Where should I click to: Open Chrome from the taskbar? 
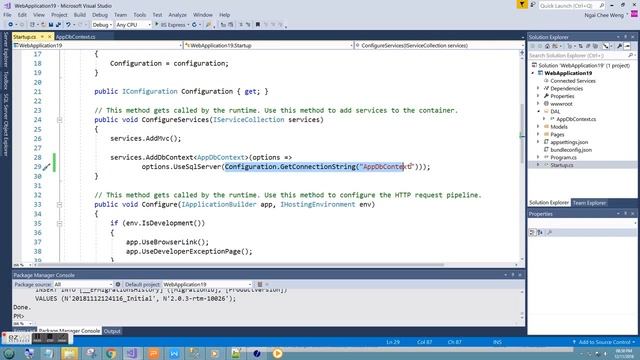tap(111, 353)
